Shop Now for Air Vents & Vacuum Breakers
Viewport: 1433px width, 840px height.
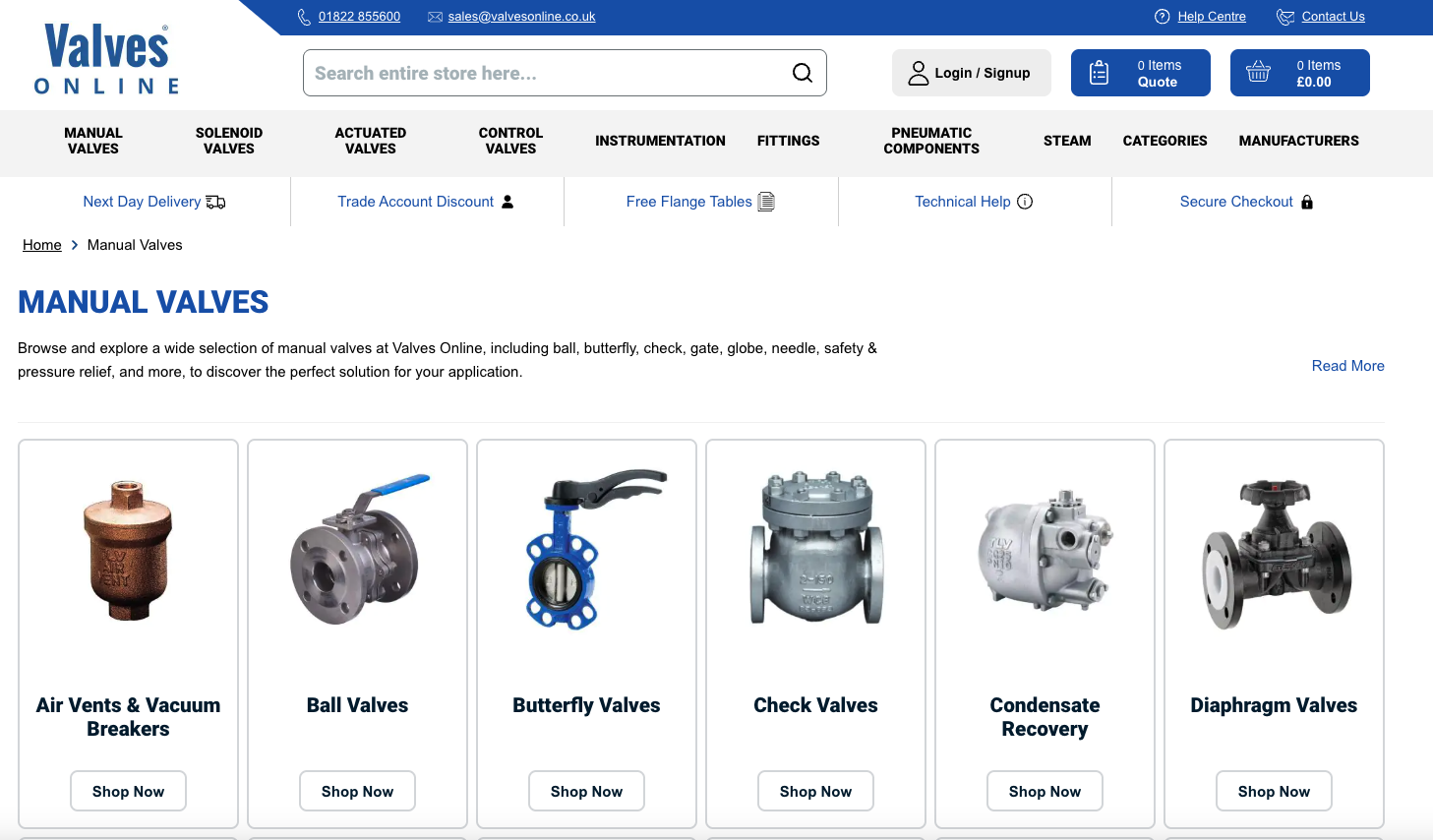click(128, 791)
